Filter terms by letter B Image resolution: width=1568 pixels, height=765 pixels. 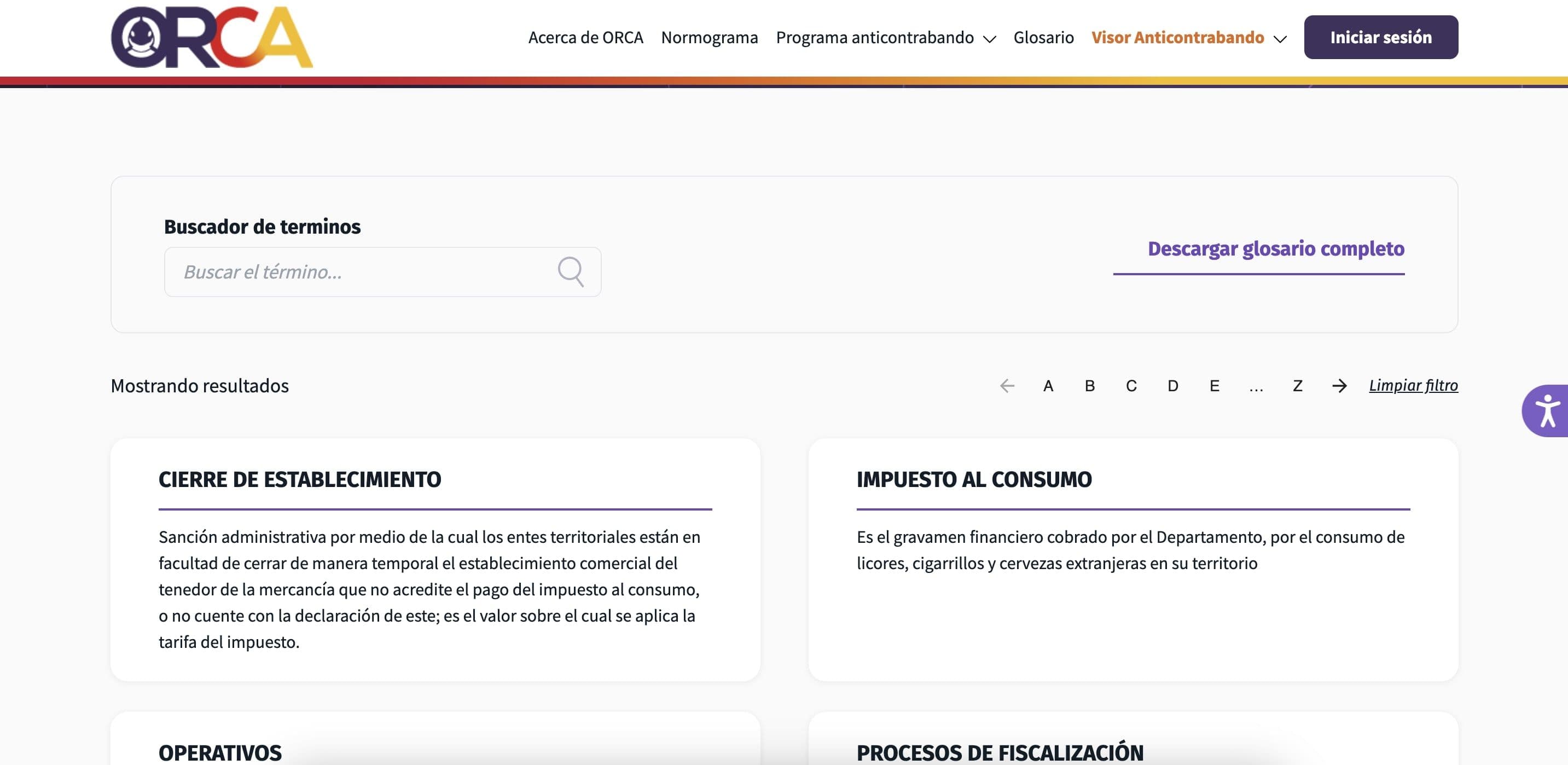coord(1090,386)
